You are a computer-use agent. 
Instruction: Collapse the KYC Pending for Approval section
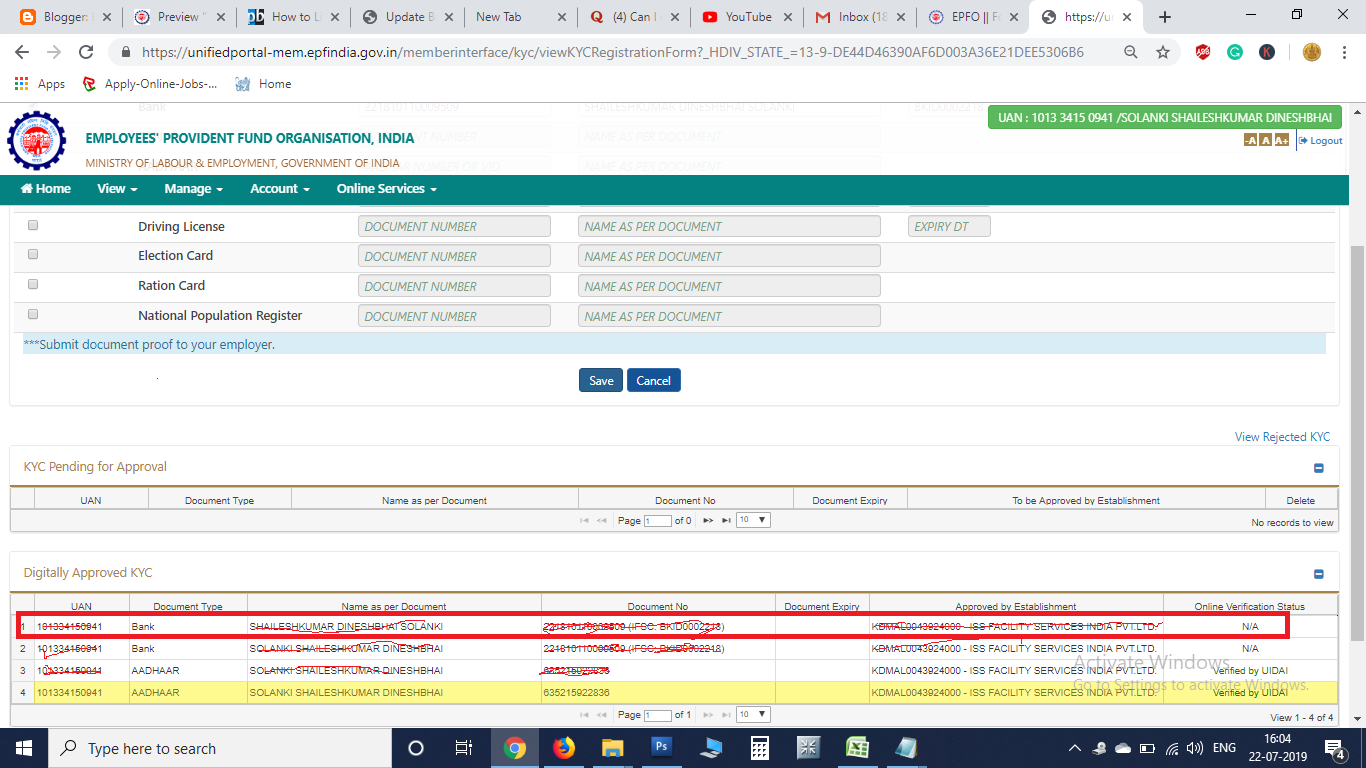(x=1318, y=466)
